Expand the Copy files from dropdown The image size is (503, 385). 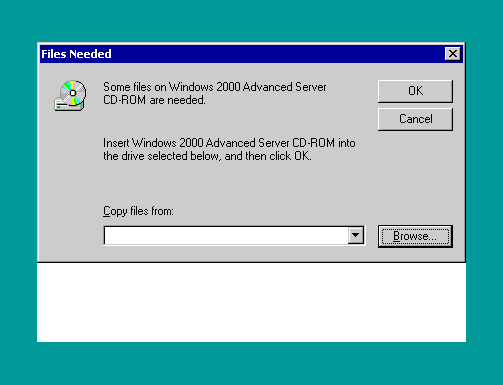pyautogui.click(x=356, y=236)
